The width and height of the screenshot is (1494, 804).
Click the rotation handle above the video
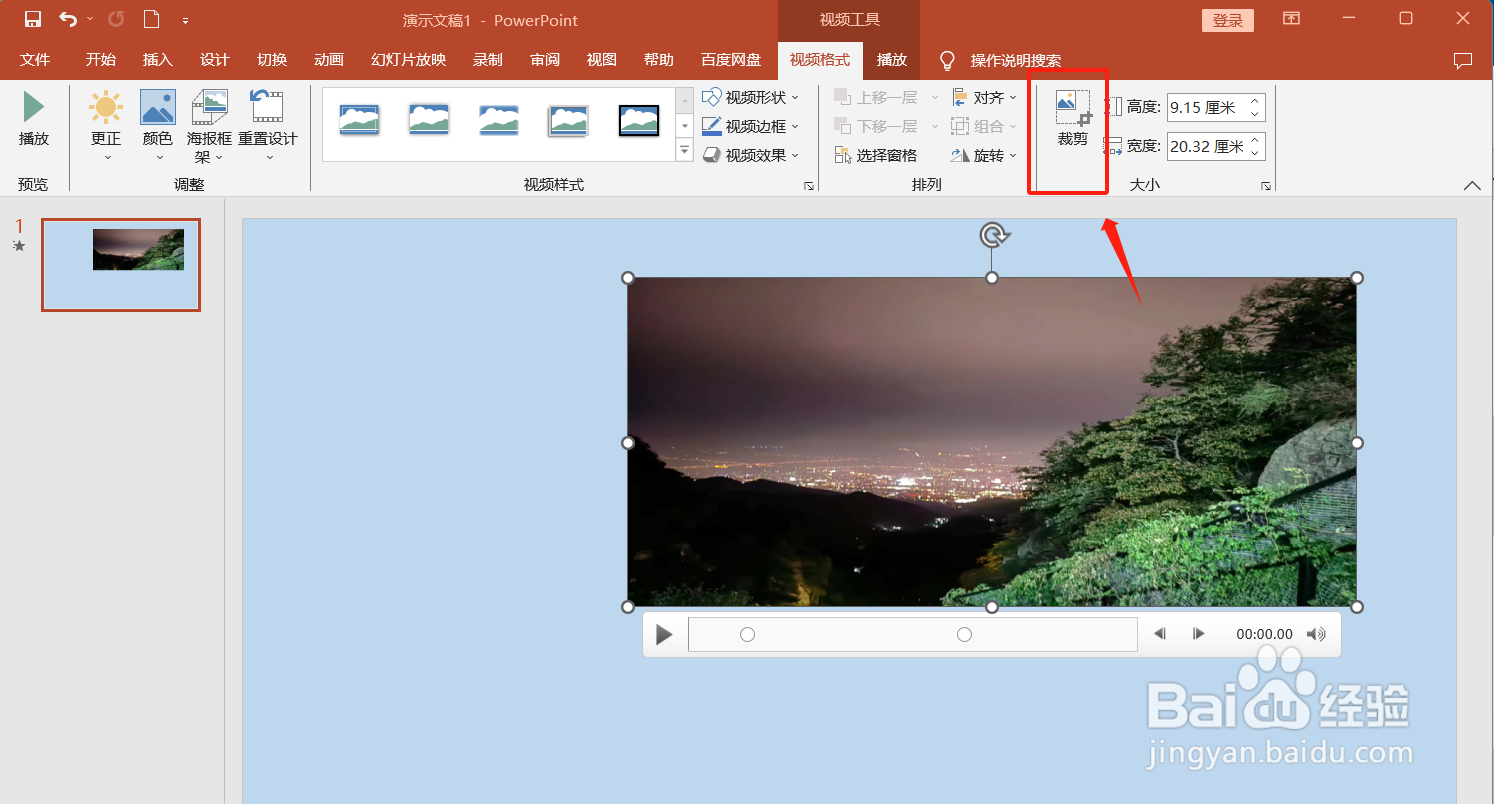tap(992, 235)
